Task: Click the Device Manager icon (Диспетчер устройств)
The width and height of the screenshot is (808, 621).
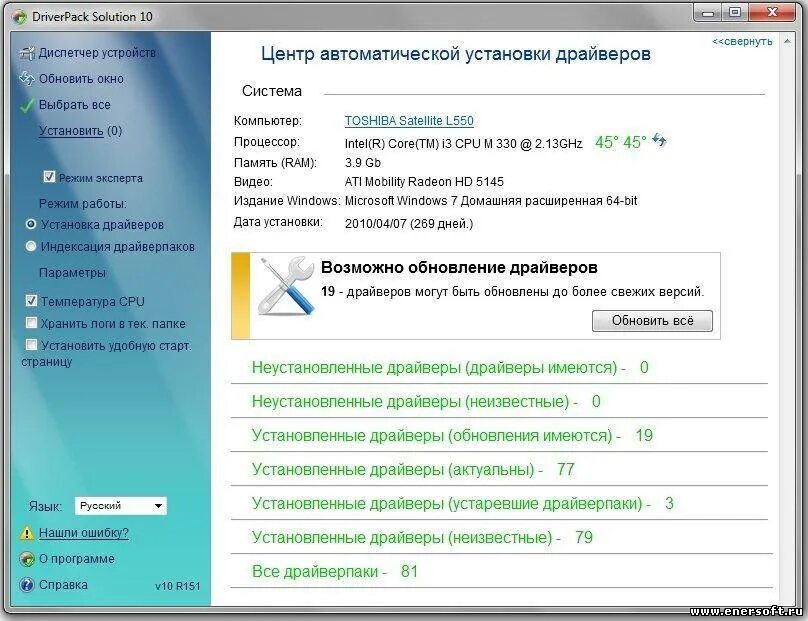Action: point(27,53)
